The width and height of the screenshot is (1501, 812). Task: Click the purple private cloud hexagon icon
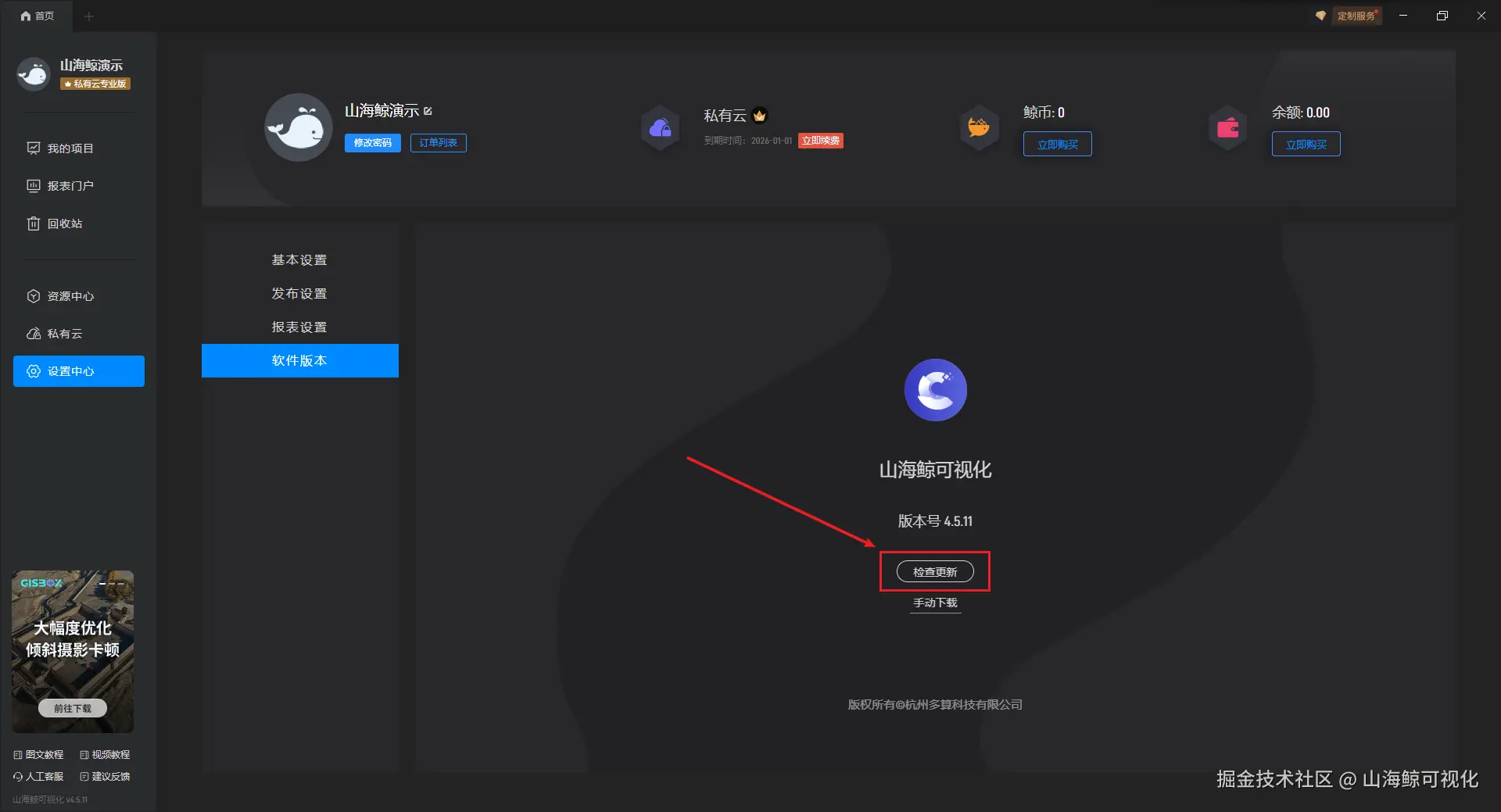point(661,127)
